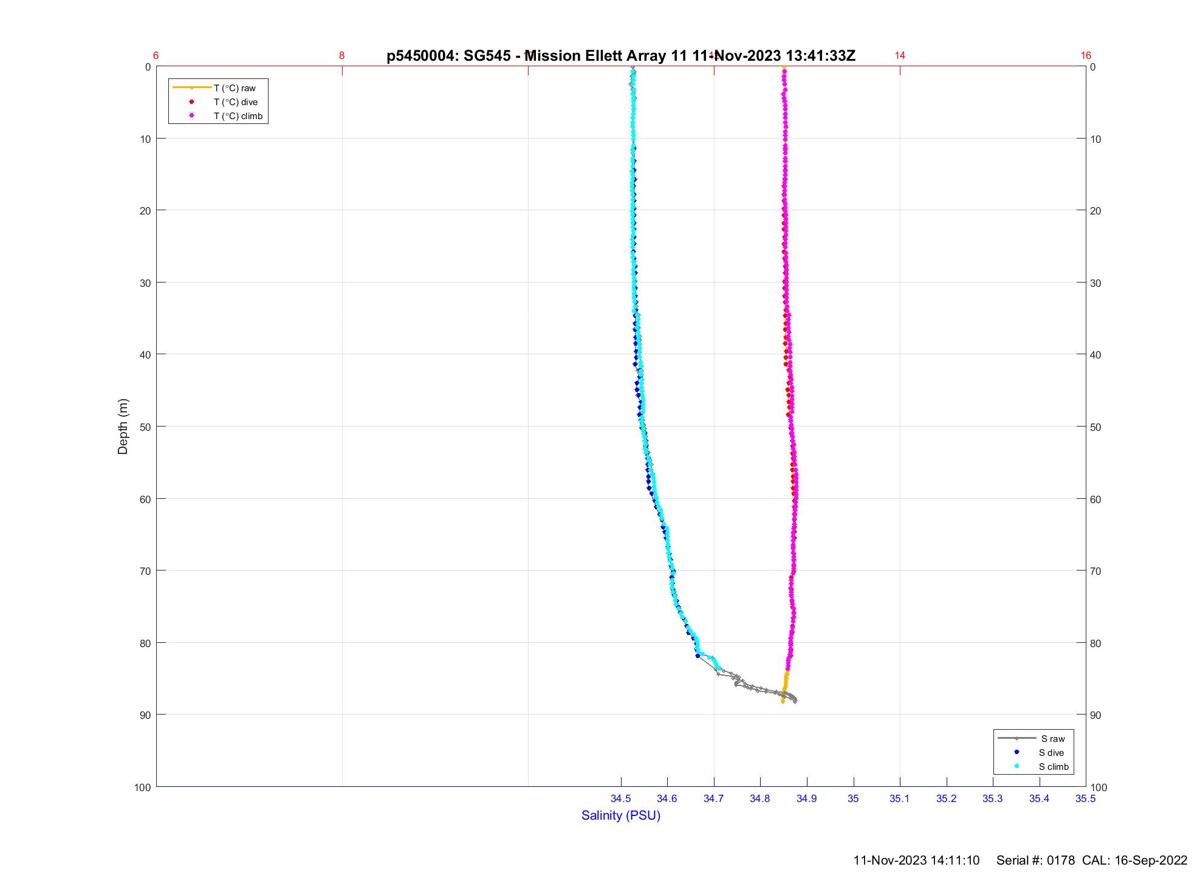Screen dimensions: 1200x885
Task: Click right depth axis tick label 100
Action: click(x=1100, y=788)
